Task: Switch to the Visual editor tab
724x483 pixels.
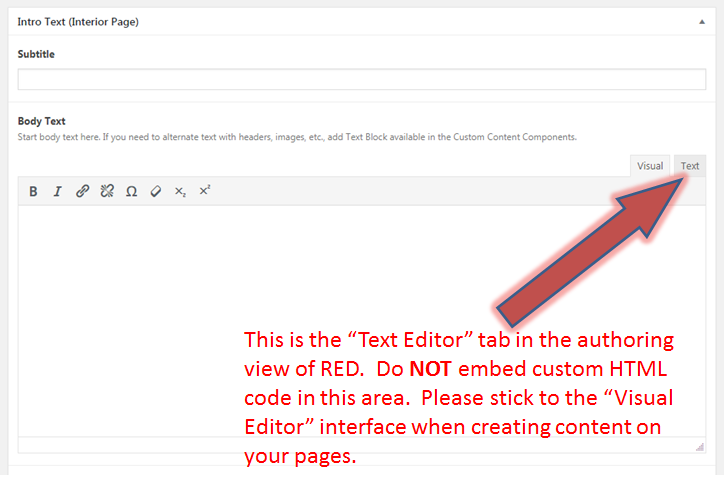Action: [650, 166]
